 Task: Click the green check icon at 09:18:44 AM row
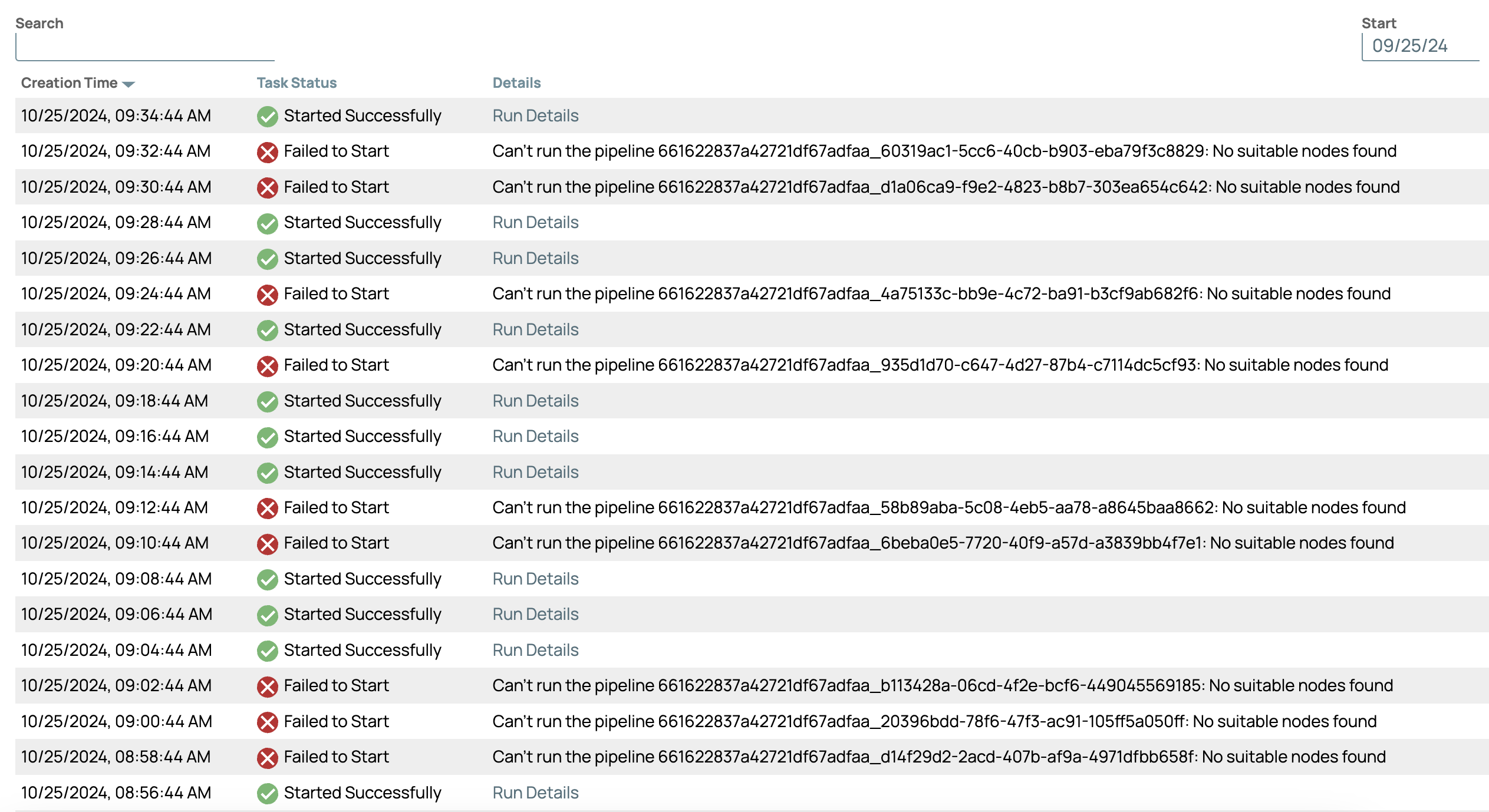tap(267, 402)
